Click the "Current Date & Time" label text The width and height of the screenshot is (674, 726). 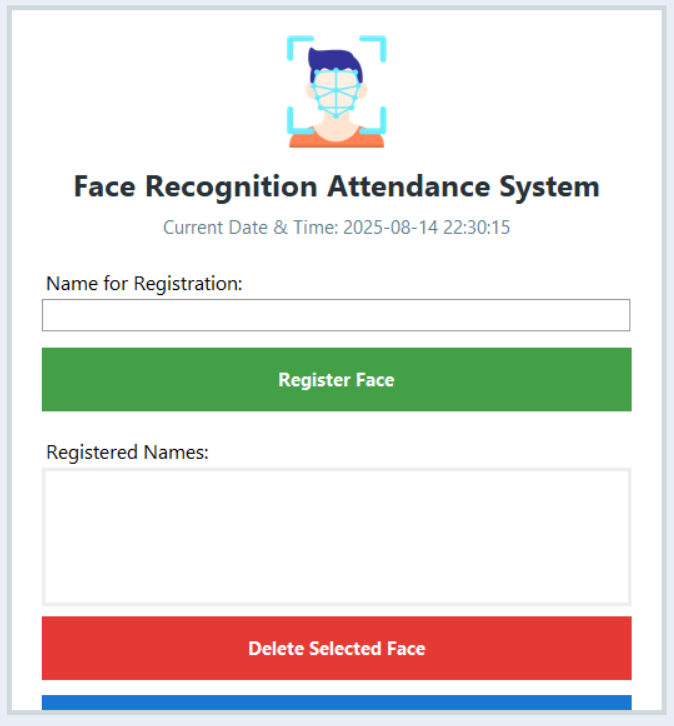(250, 227)
